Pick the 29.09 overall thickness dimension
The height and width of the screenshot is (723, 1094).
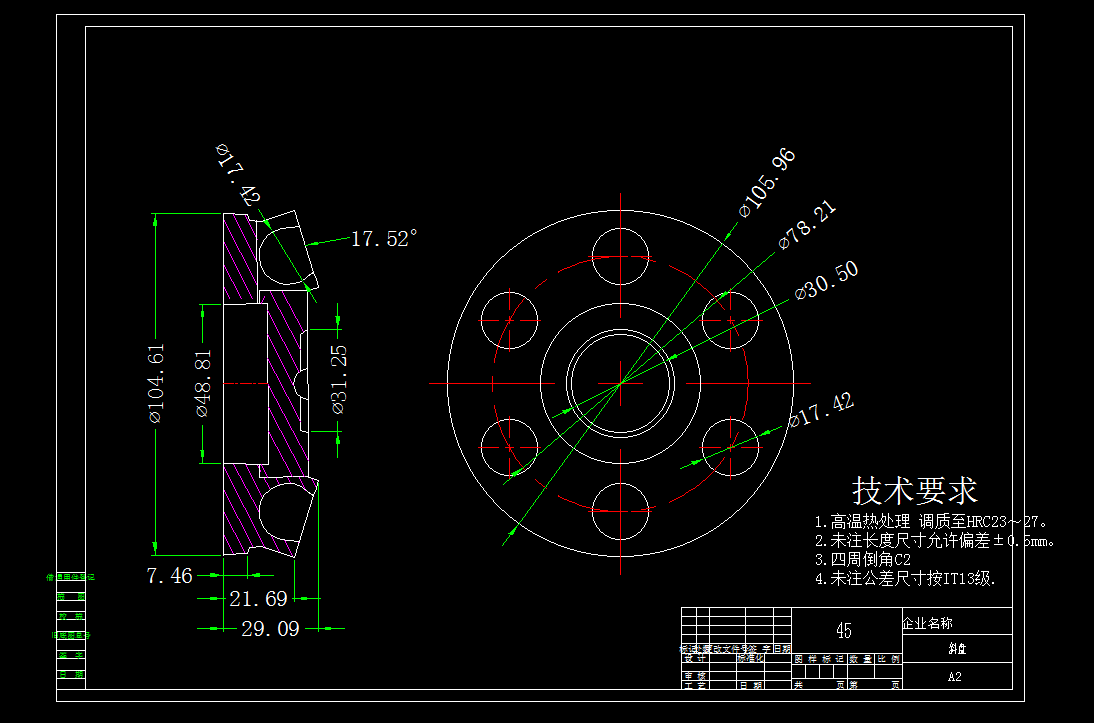[271, 629]
